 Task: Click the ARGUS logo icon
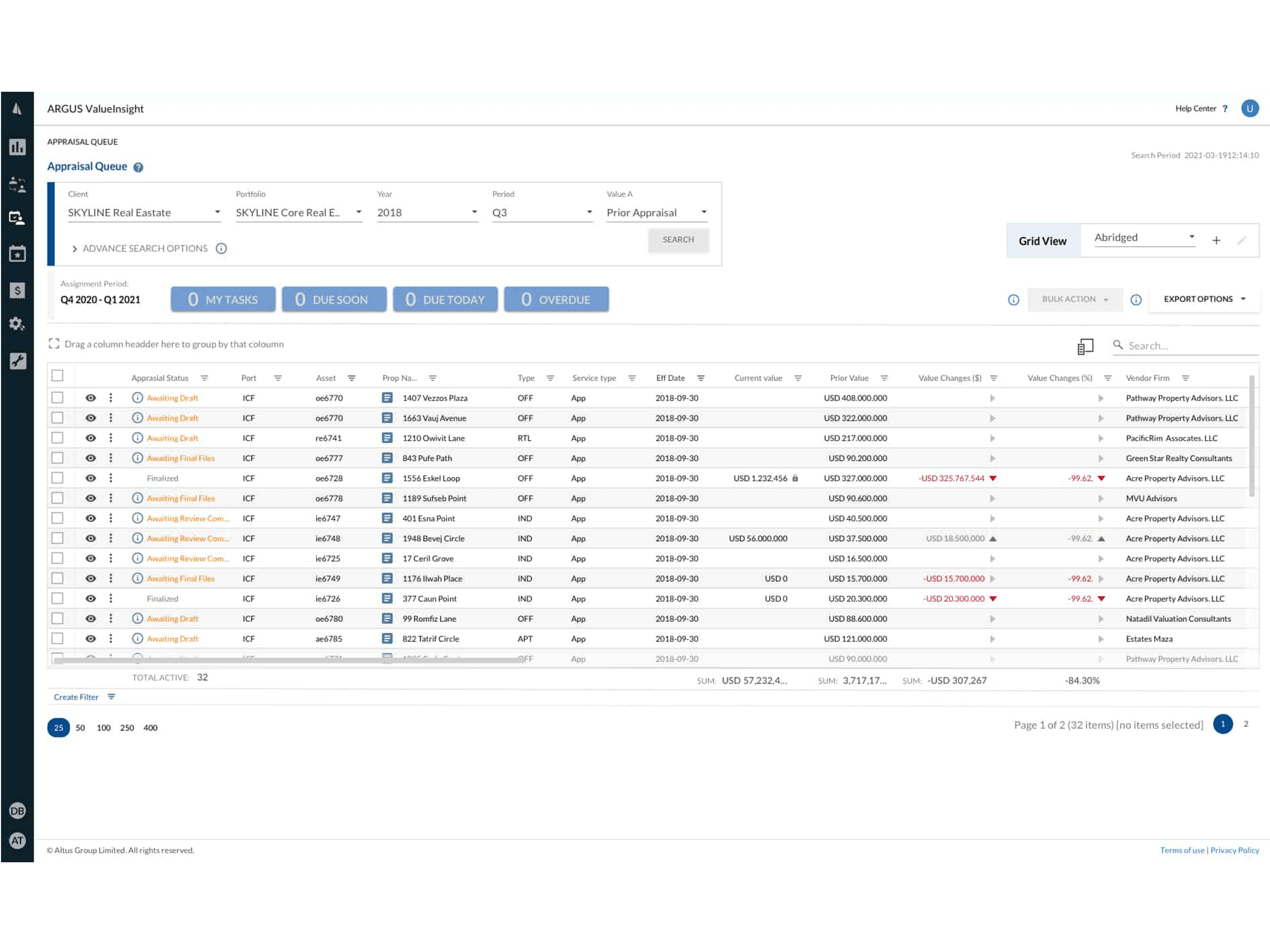[x=17, y=109]
